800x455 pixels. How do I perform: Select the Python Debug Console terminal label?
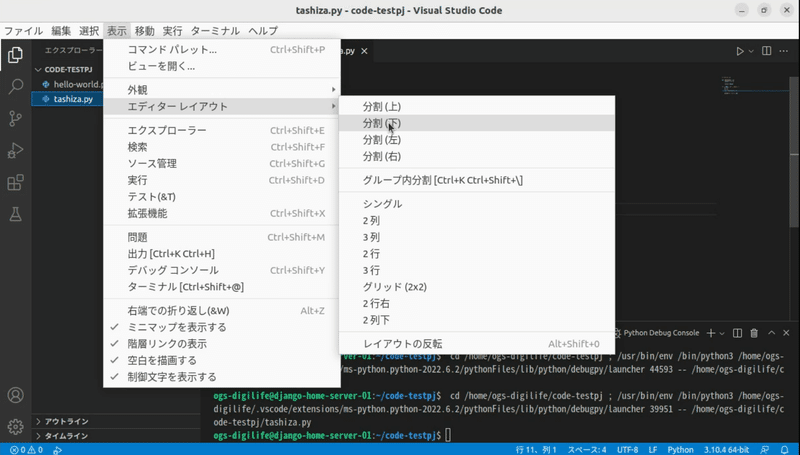(661, 333)
